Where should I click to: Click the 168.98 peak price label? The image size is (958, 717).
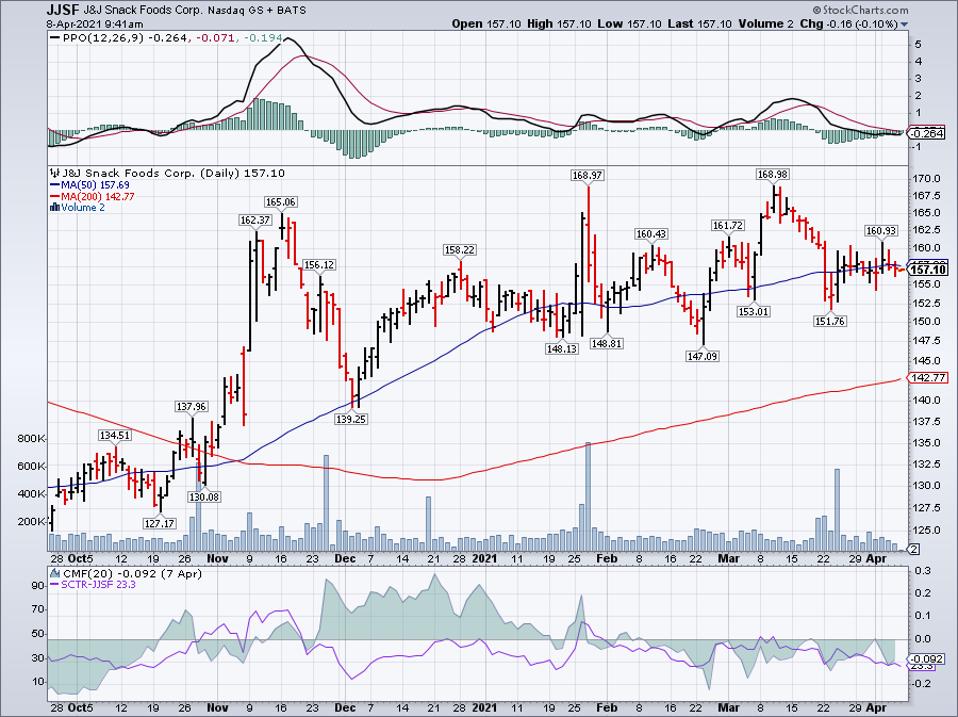click(x=773, y=175)
